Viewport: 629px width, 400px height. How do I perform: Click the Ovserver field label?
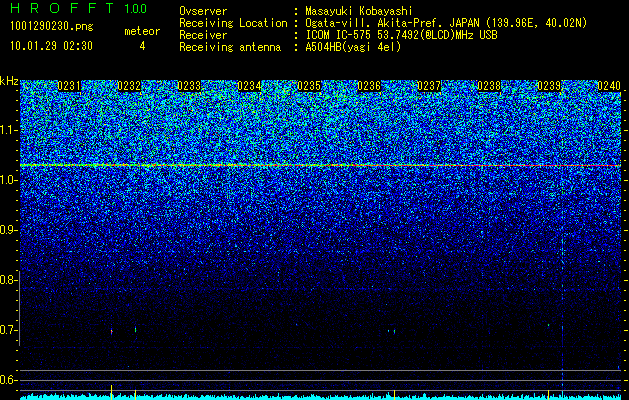[x=203, y=11]
